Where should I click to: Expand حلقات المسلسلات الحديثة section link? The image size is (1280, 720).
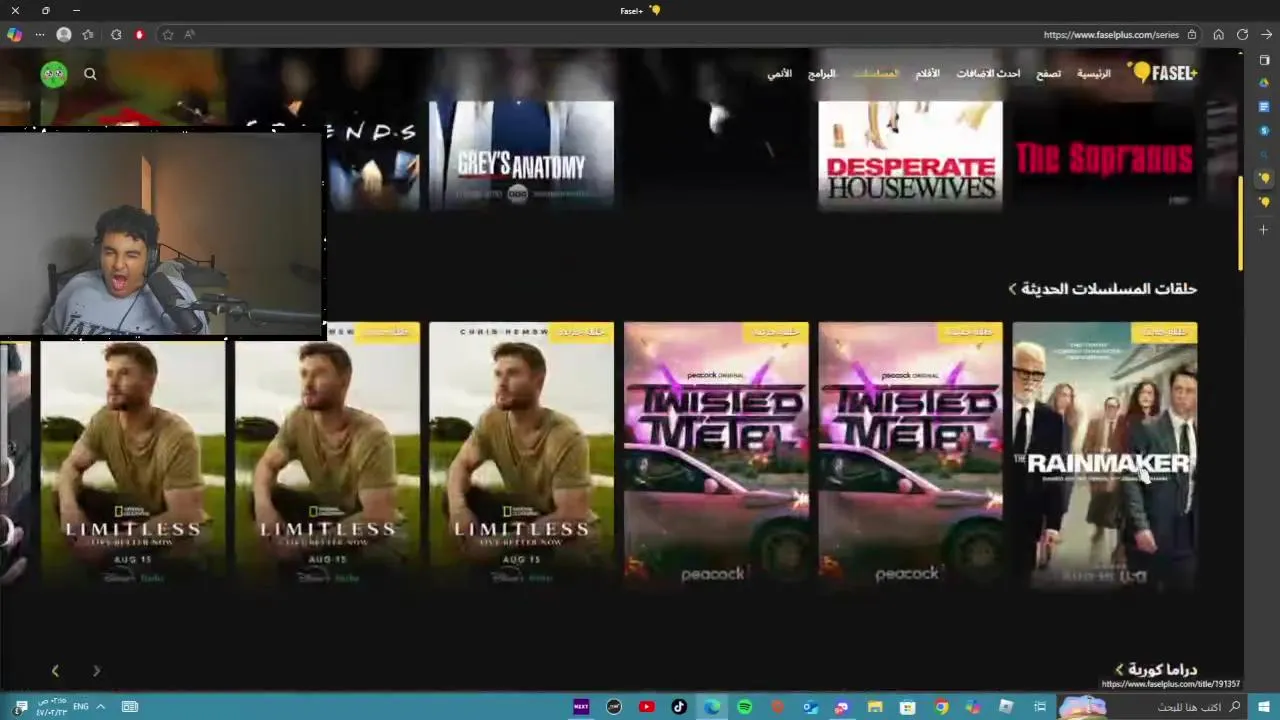(1102, 288)
